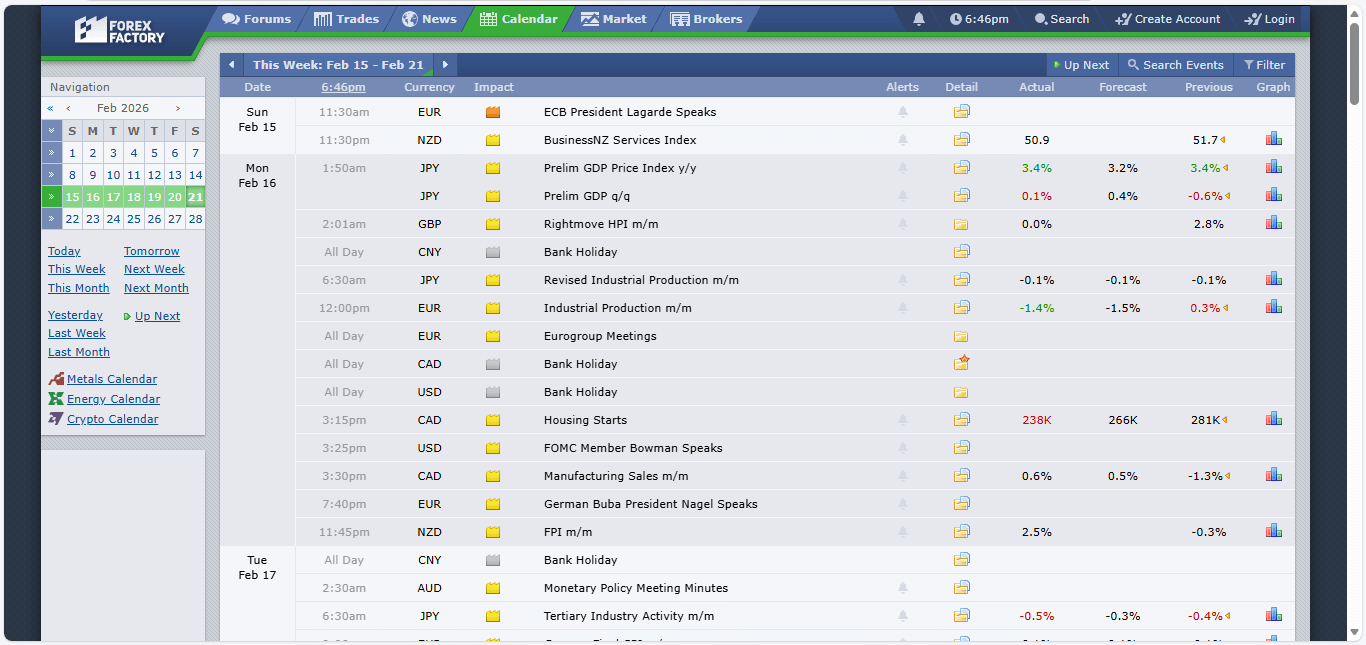Image resolution: width=1366 pixels, height=645 pixels.
Task: Click the Next Month navigation link
Action: coord(156,288)
